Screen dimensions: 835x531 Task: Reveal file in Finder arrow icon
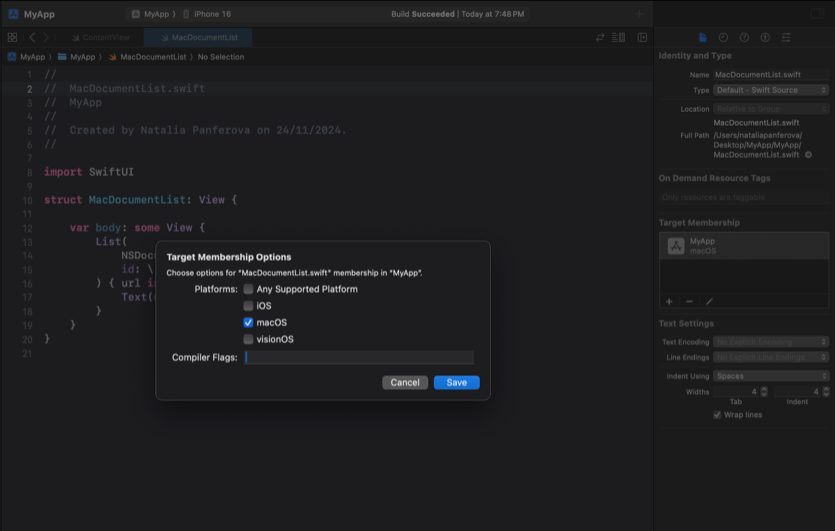point(808,155)
